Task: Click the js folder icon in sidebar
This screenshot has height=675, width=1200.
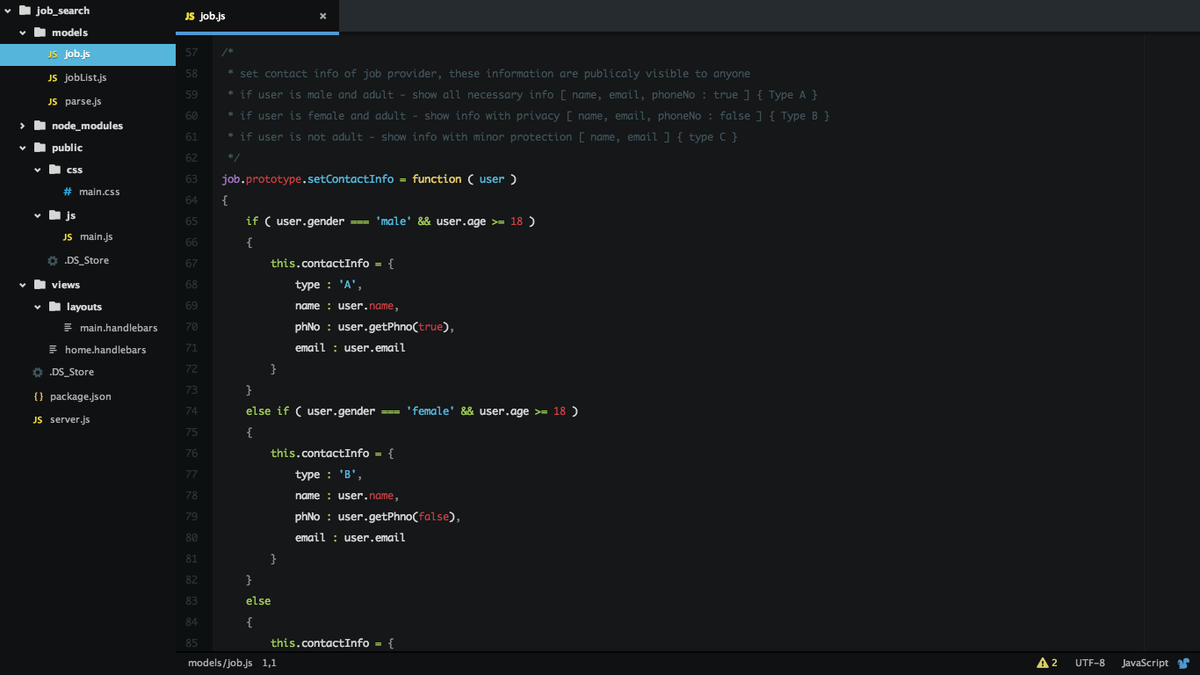Action: pyautogui.click(x=55, y=214)
